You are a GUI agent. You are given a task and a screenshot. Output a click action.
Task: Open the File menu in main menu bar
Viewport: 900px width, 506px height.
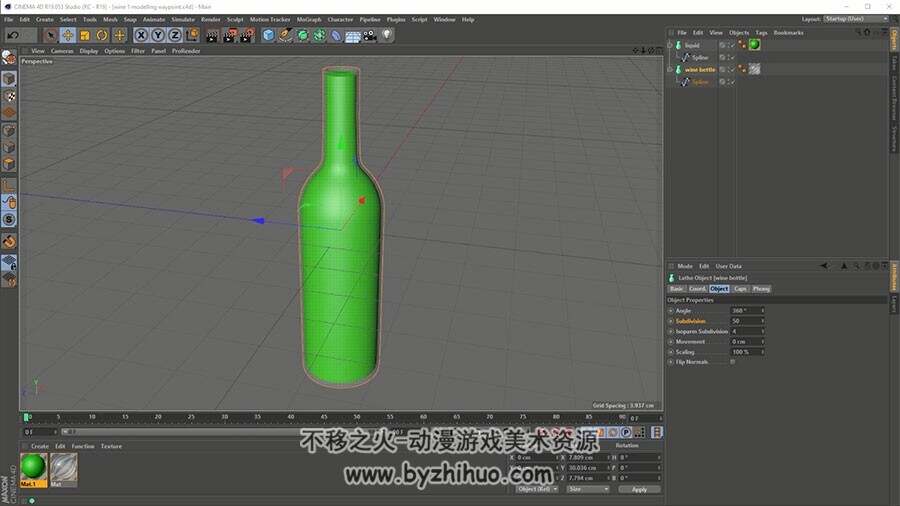click(9, 20)
